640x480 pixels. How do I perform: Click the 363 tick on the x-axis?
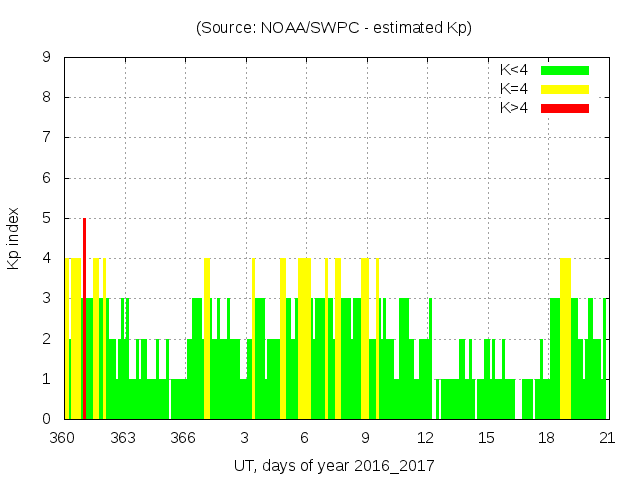click(x=123, y=437)
